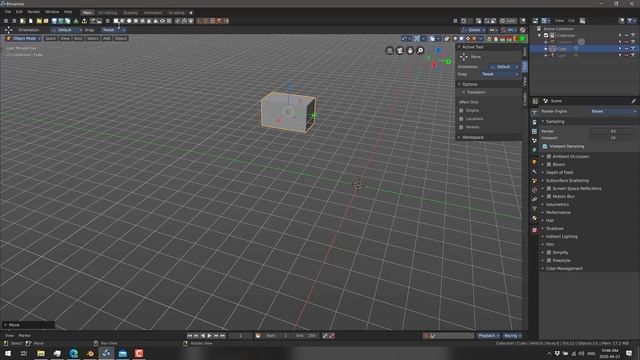The height and width of the screenshot is (360, 640).
Task: Add a new workspace with plus icon
Action: [191, 13]
